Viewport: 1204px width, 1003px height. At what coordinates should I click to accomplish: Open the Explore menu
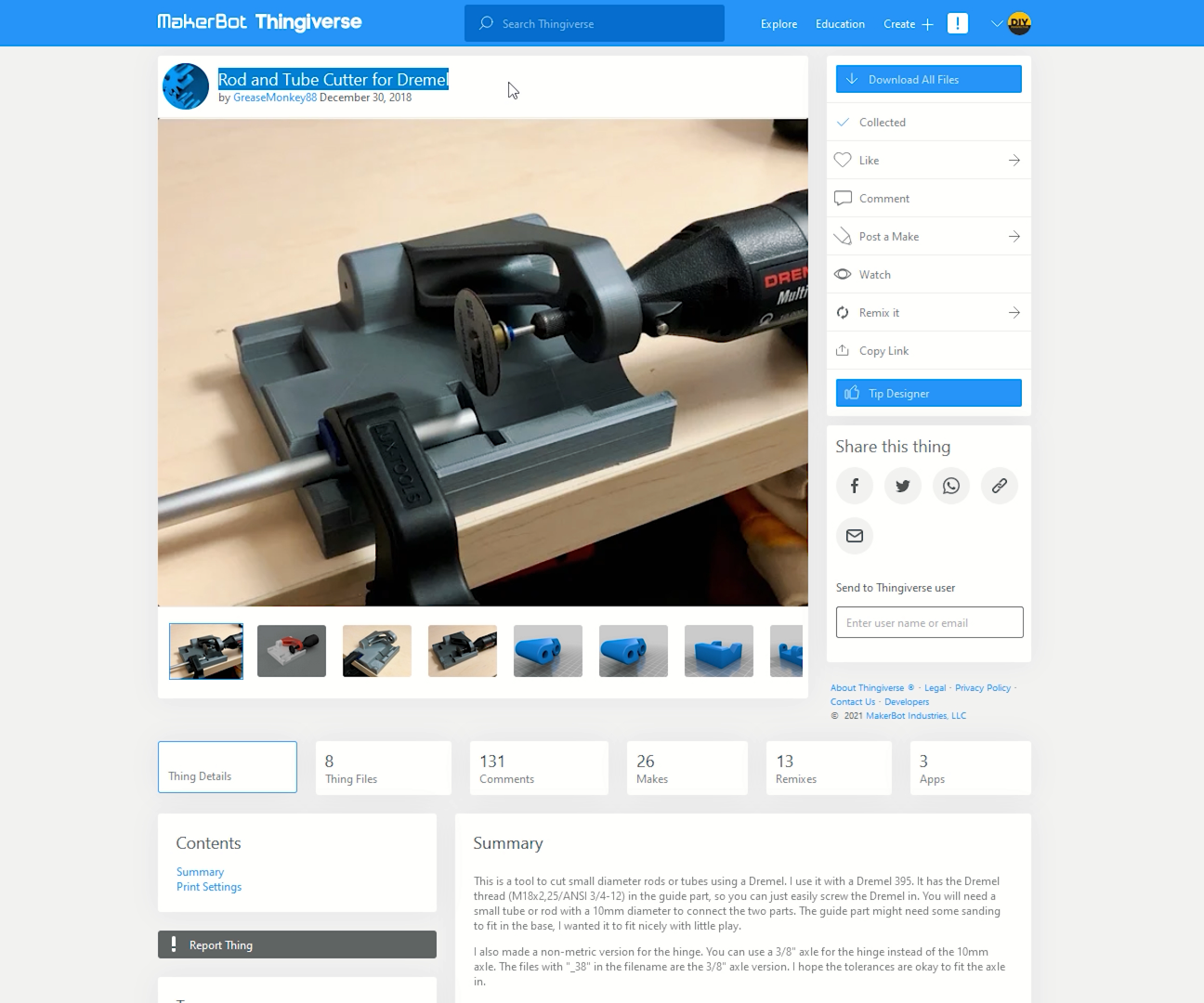click(x=779, y=24)
